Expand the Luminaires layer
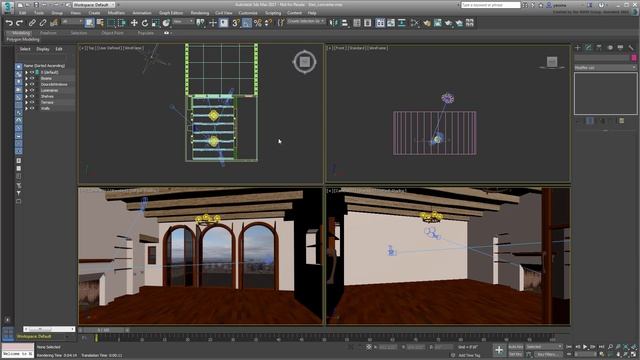This screenshot has width=640, height=360. tap(27, 91)
